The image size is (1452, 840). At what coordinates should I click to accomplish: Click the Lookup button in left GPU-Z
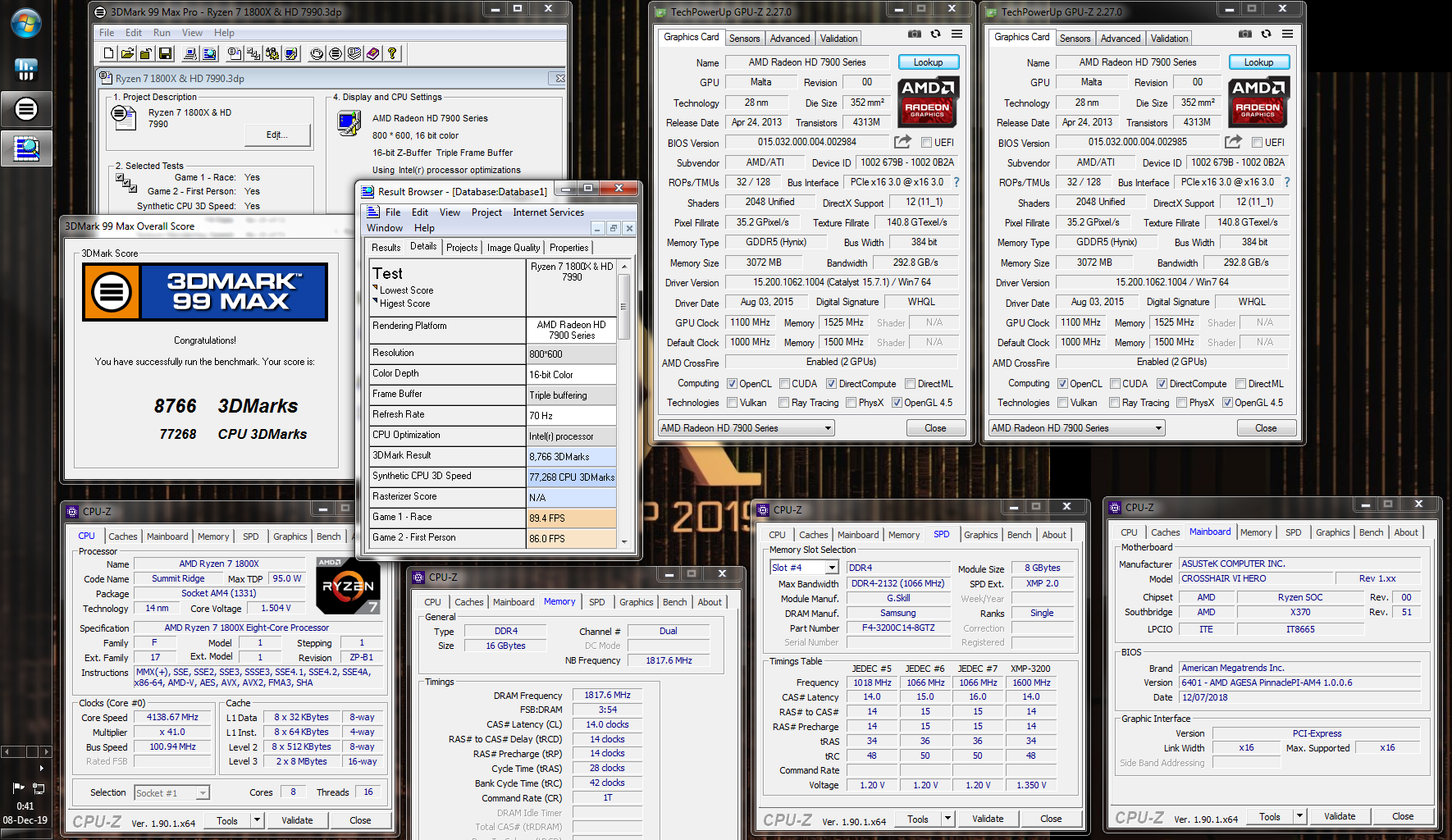(928, 62)
